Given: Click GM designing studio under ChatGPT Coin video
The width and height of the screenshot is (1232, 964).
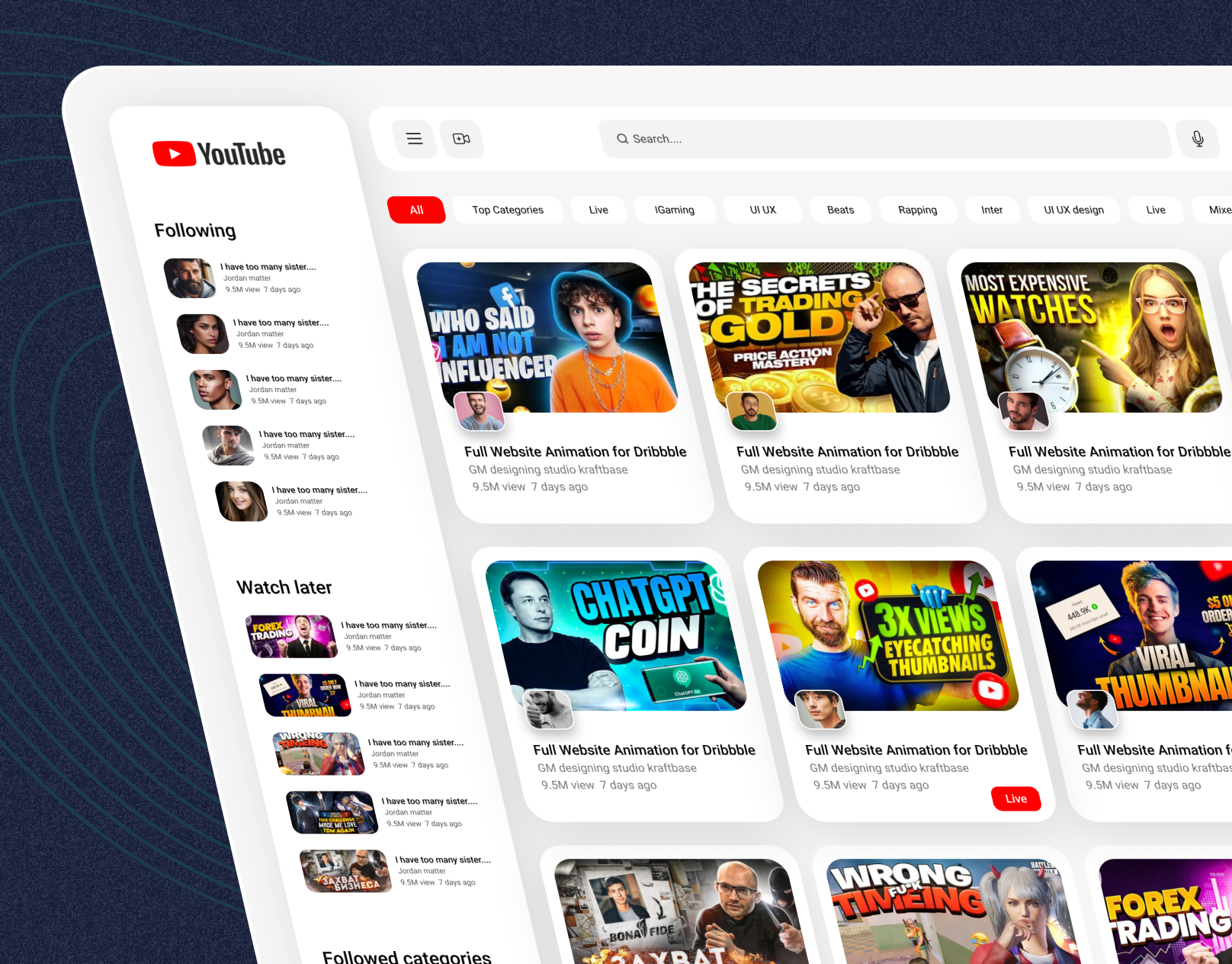Looking at the screenshot, I should (617, 768).
